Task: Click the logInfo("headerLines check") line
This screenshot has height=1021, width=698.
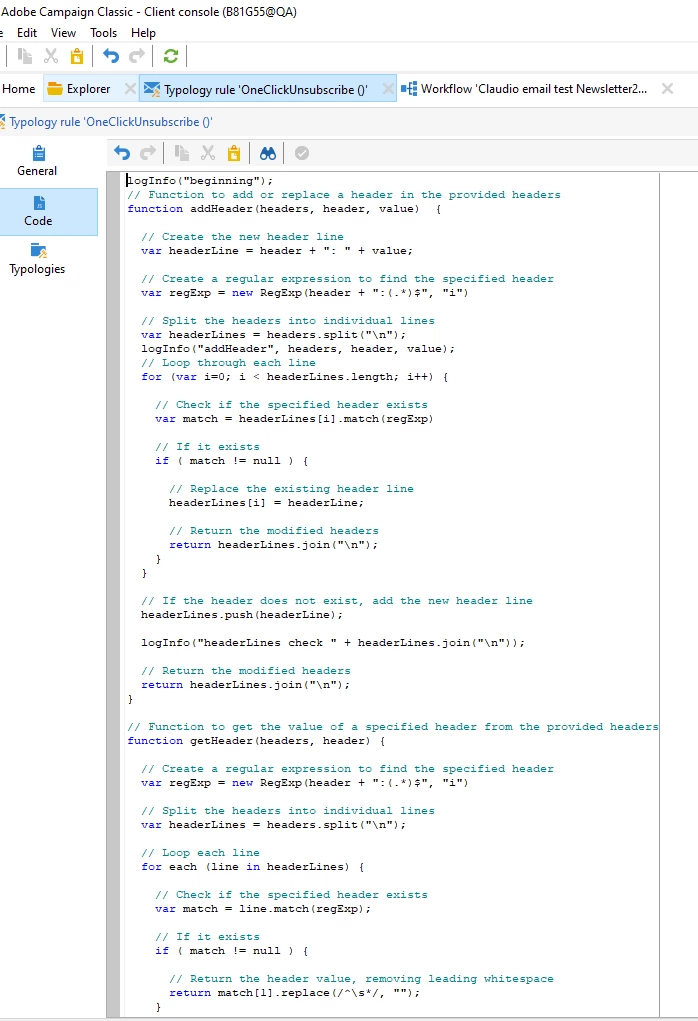Action: [x=333, y=643]
